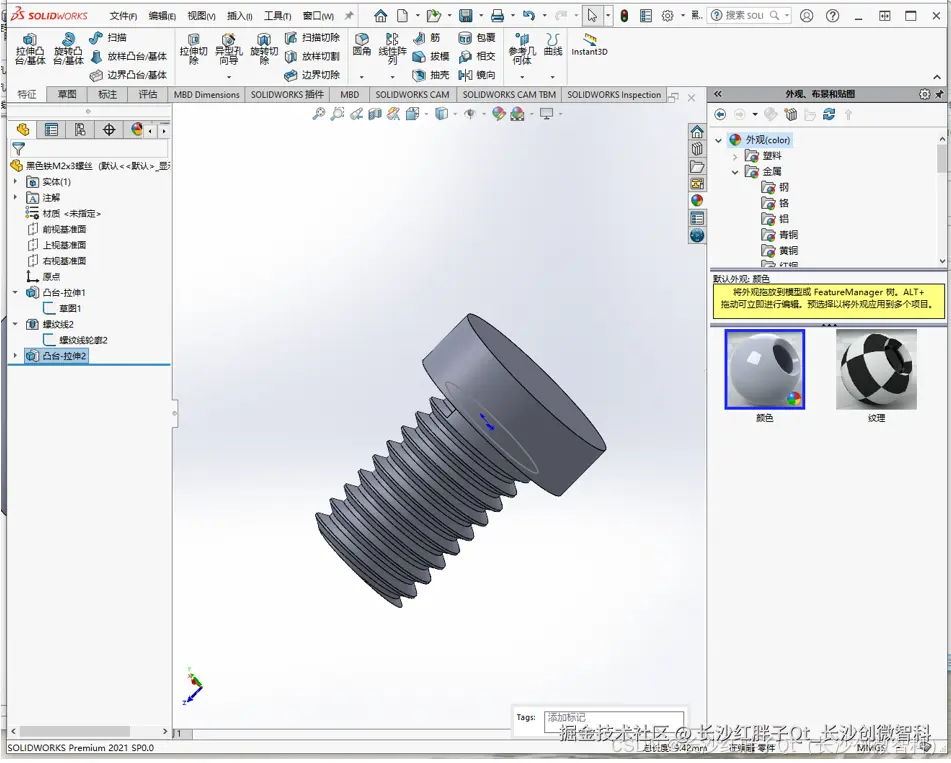Click the 圆角 fillet tool

click(361, 44)
